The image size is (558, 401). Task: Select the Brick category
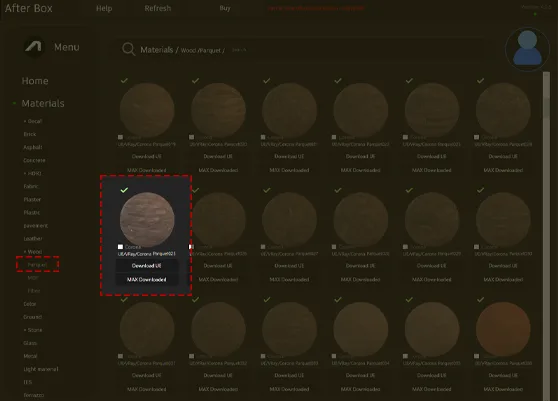(30, 134)
